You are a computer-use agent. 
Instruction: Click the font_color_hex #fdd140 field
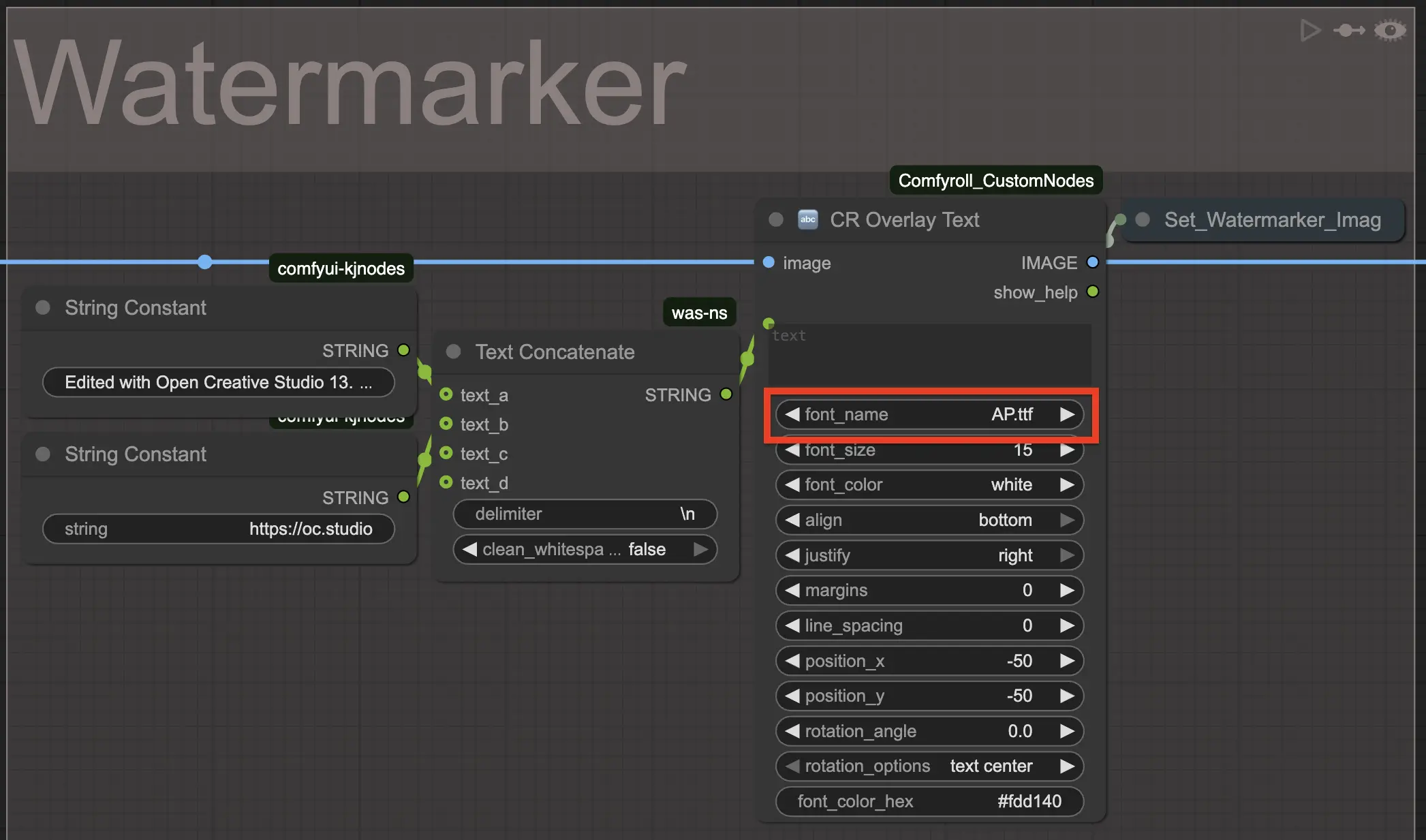click(x=929, y=801)
